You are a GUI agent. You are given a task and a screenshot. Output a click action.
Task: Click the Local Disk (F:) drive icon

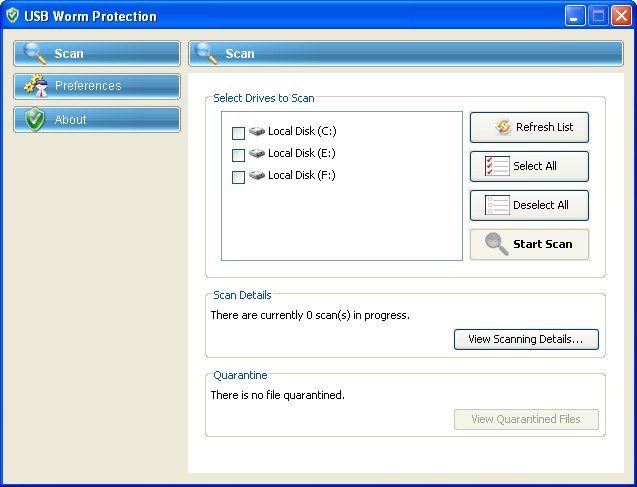point(257,175)
